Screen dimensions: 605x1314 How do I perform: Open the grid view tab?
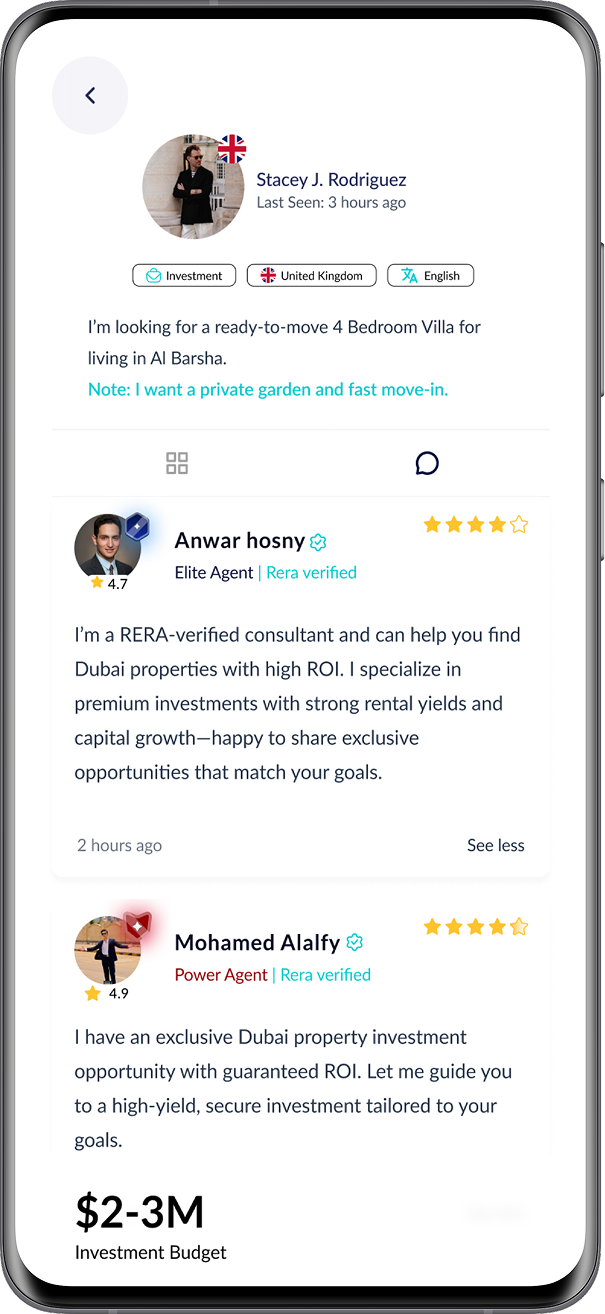click(177, 463)
